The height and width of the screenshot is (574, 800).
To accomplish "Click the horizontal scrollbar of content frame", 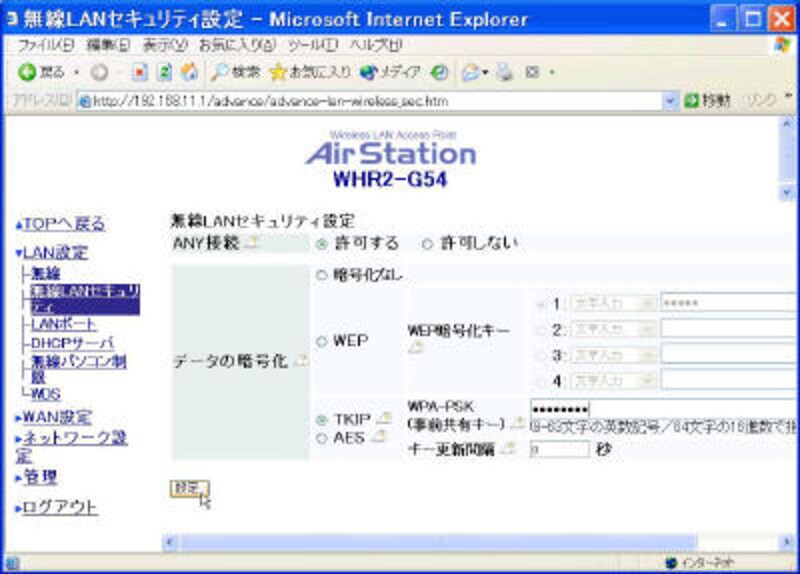I will pos(438,542).
